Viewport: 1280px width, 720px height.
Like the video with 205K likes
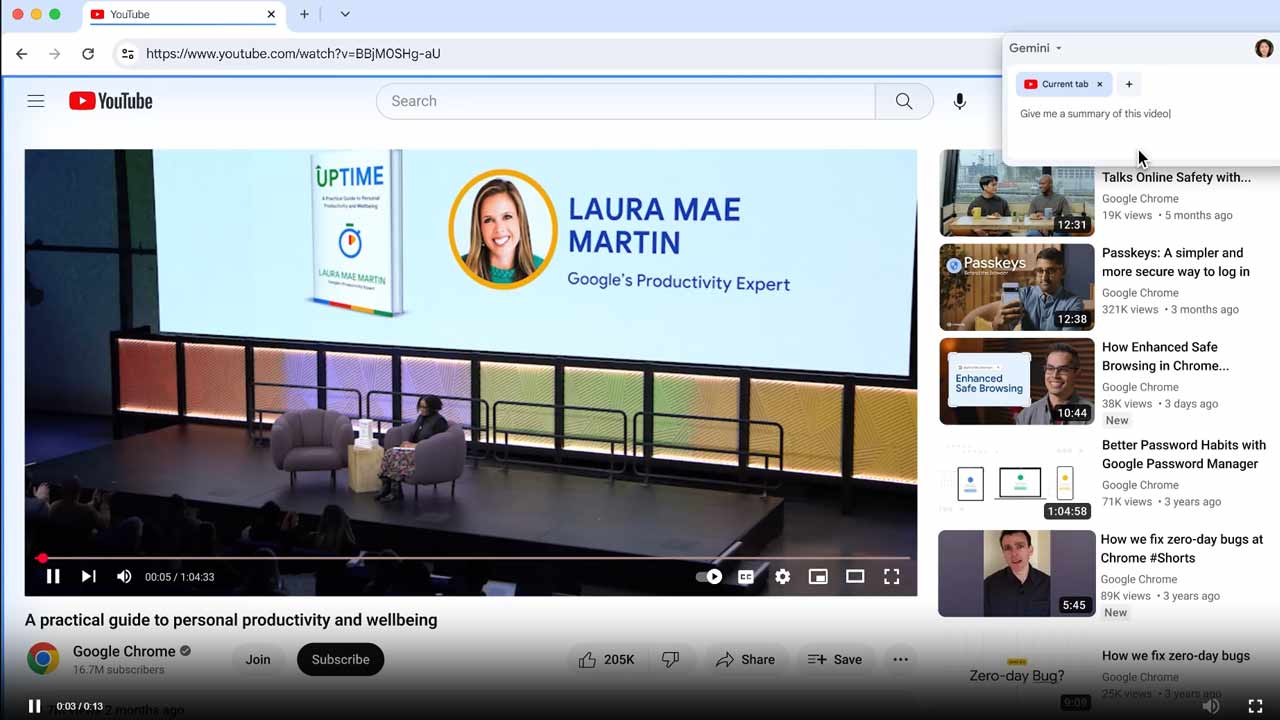(x=606, y=659)
